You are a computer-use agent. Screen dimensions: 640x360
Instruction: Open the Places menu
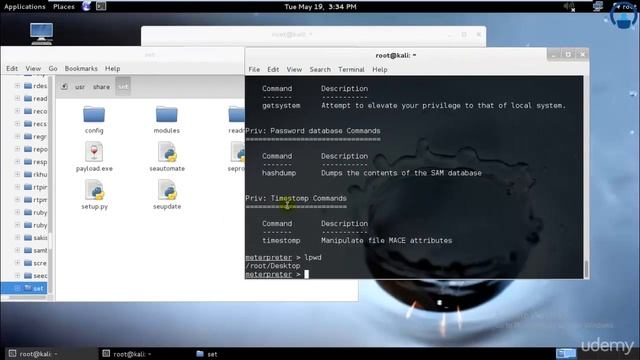click(x=64, y=7)
